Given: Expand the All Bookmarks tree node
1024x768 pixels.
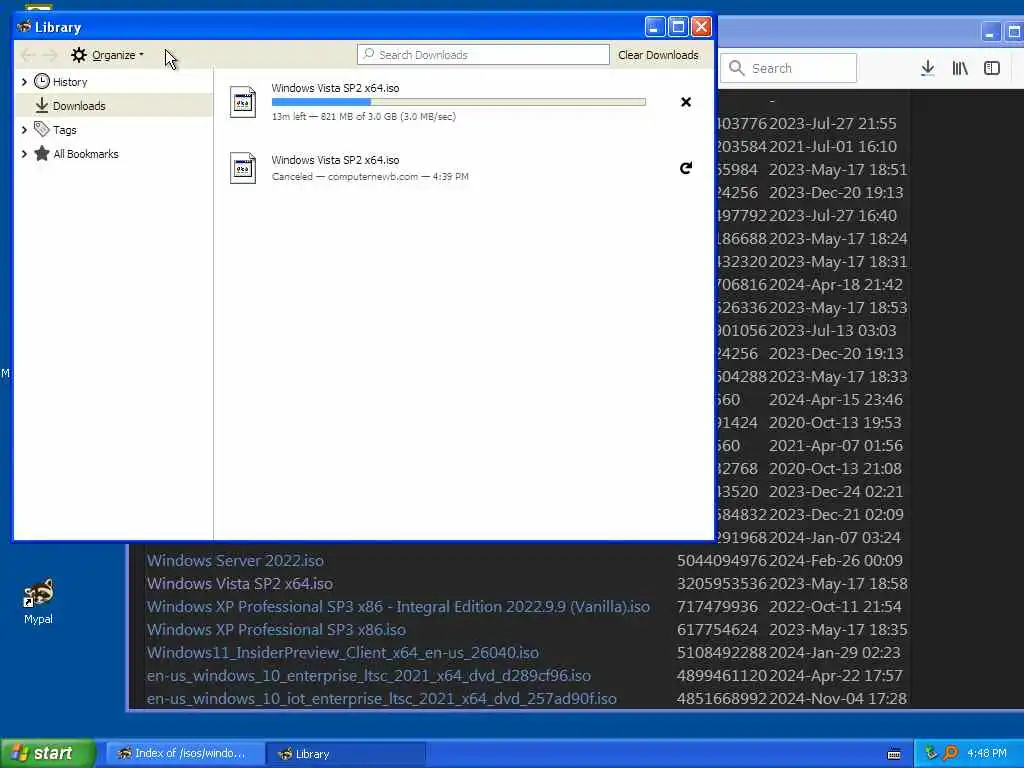Looking at the screenshot, I should point(24,154).
